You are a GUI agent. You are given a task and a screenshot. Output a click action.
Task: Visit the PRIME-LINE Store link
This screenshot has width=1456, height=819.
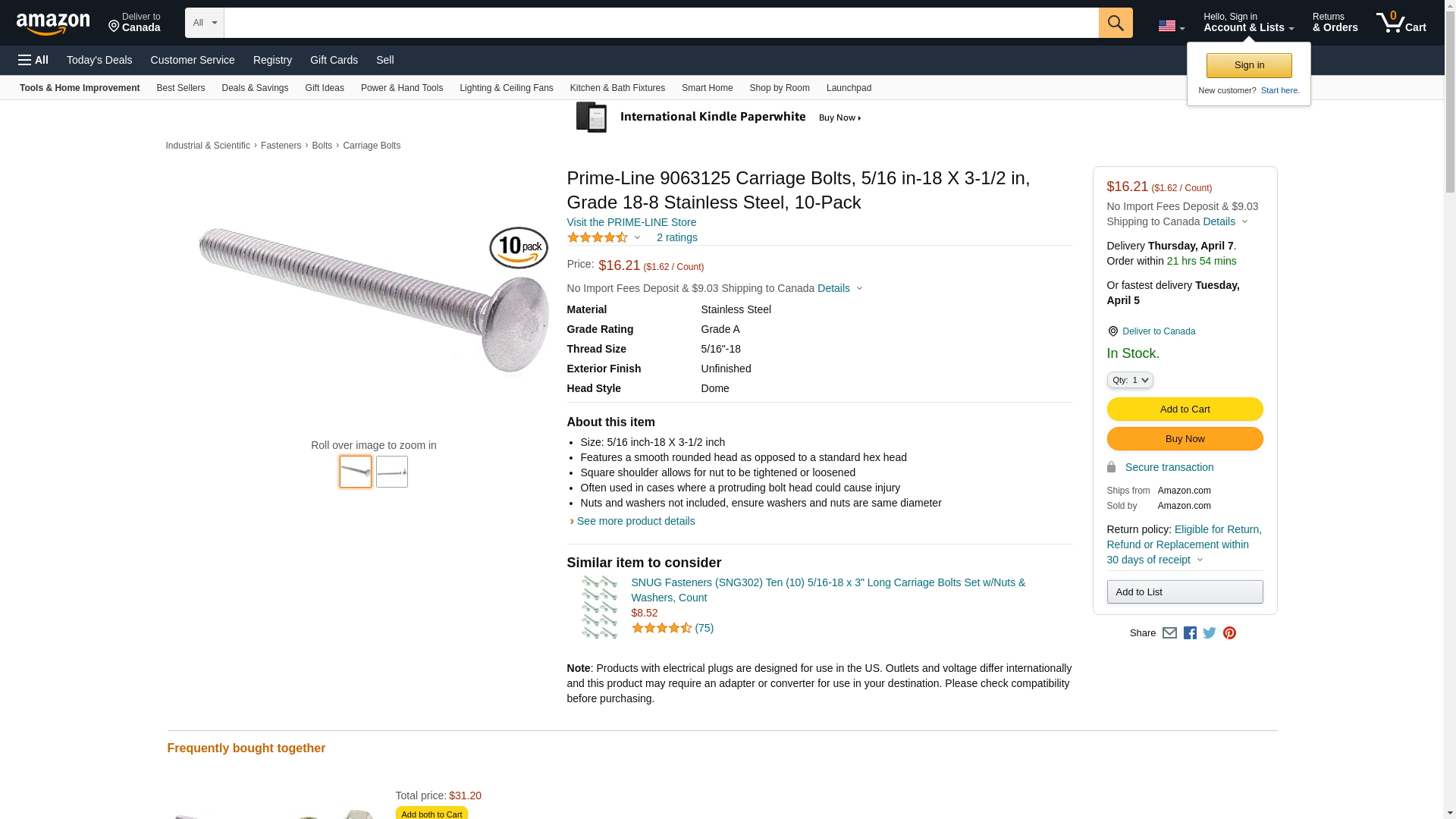point(631,222)
